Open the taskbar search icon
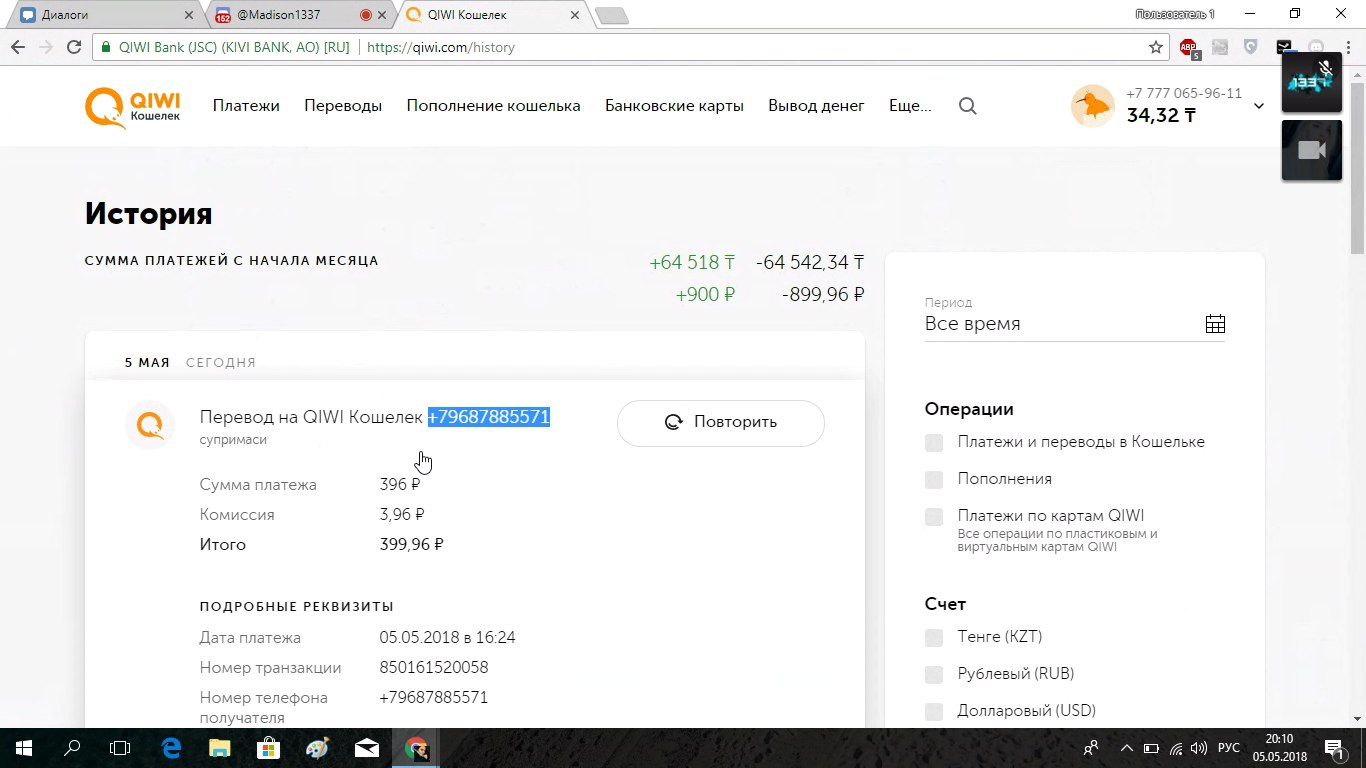This screenshot has width=1366, height=768. click(x=72, y=748)
